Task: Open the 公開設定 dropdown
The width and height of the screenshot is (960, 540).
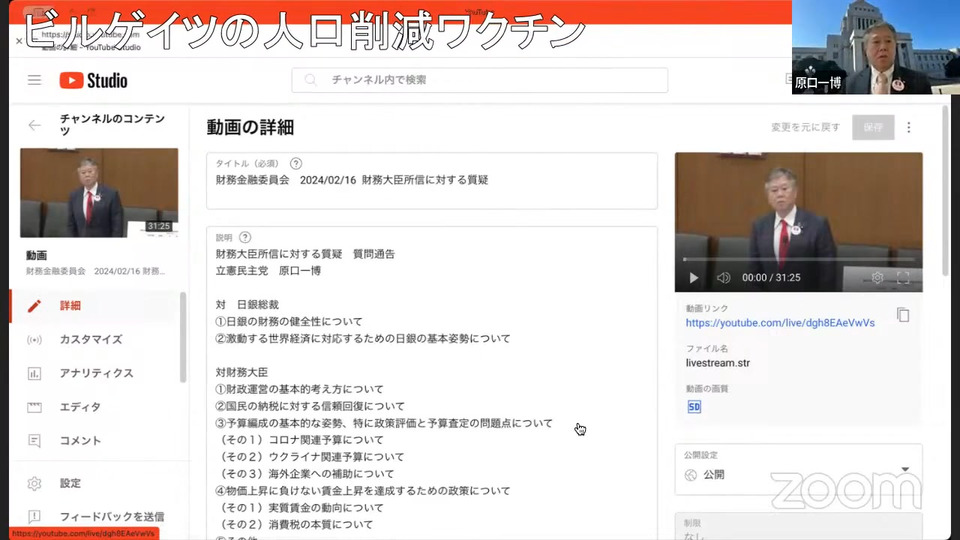Action: 798,469
